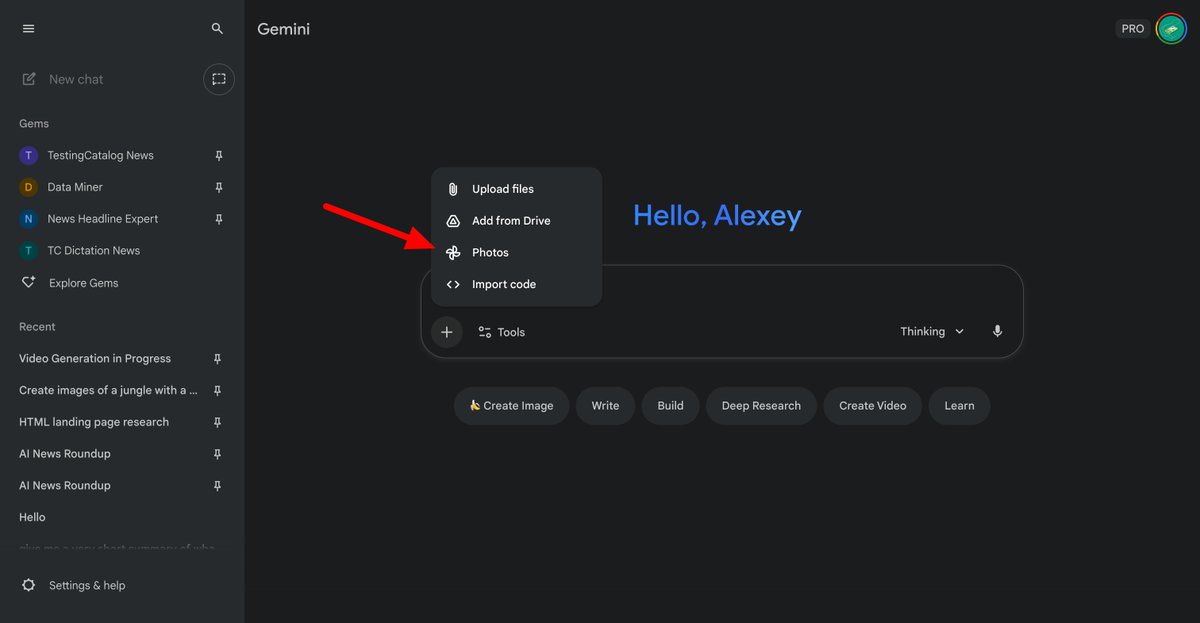Open the TestingCatalog News gem
Image resolution: width=1200 pixels, height=623 pixels.
pyautogui.click(x=100, y=155)
